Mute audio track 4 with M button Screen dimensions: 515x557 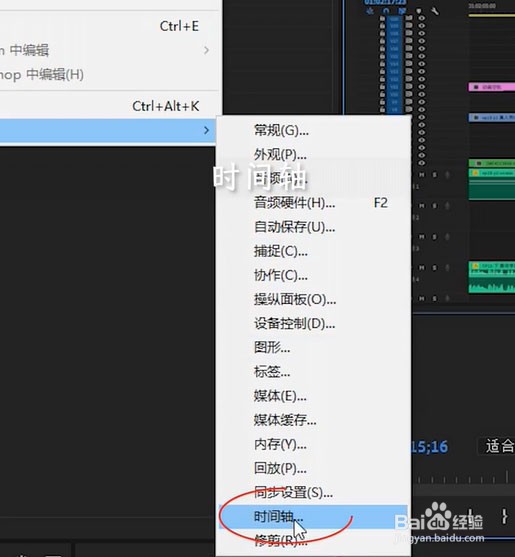[422, 267]
